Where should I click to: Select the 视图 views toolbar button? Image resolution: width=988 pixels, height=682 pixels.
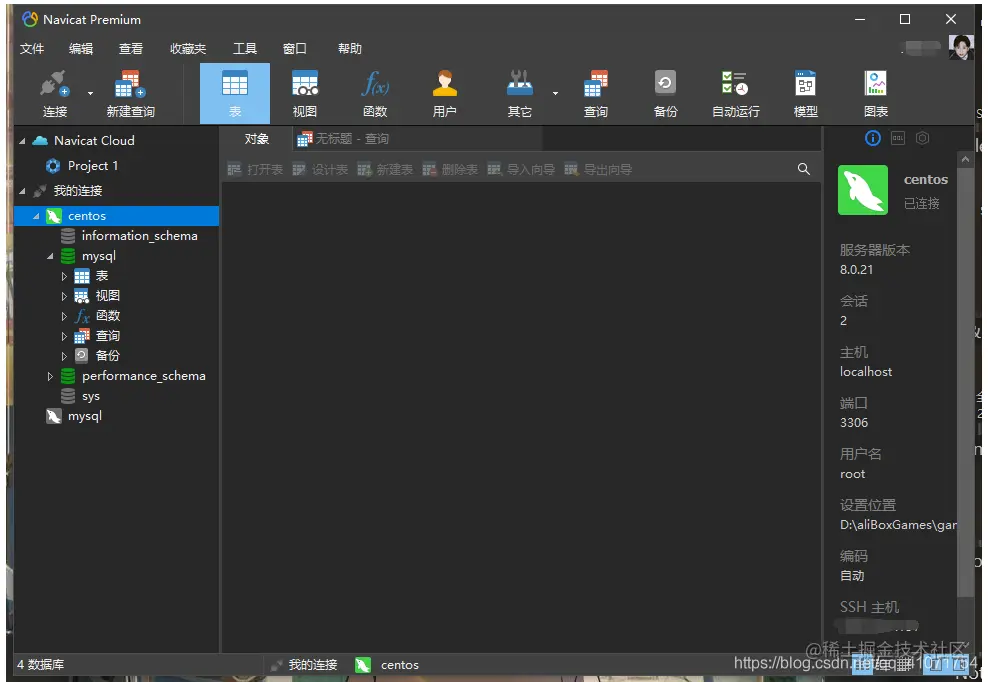coord(305,93)
